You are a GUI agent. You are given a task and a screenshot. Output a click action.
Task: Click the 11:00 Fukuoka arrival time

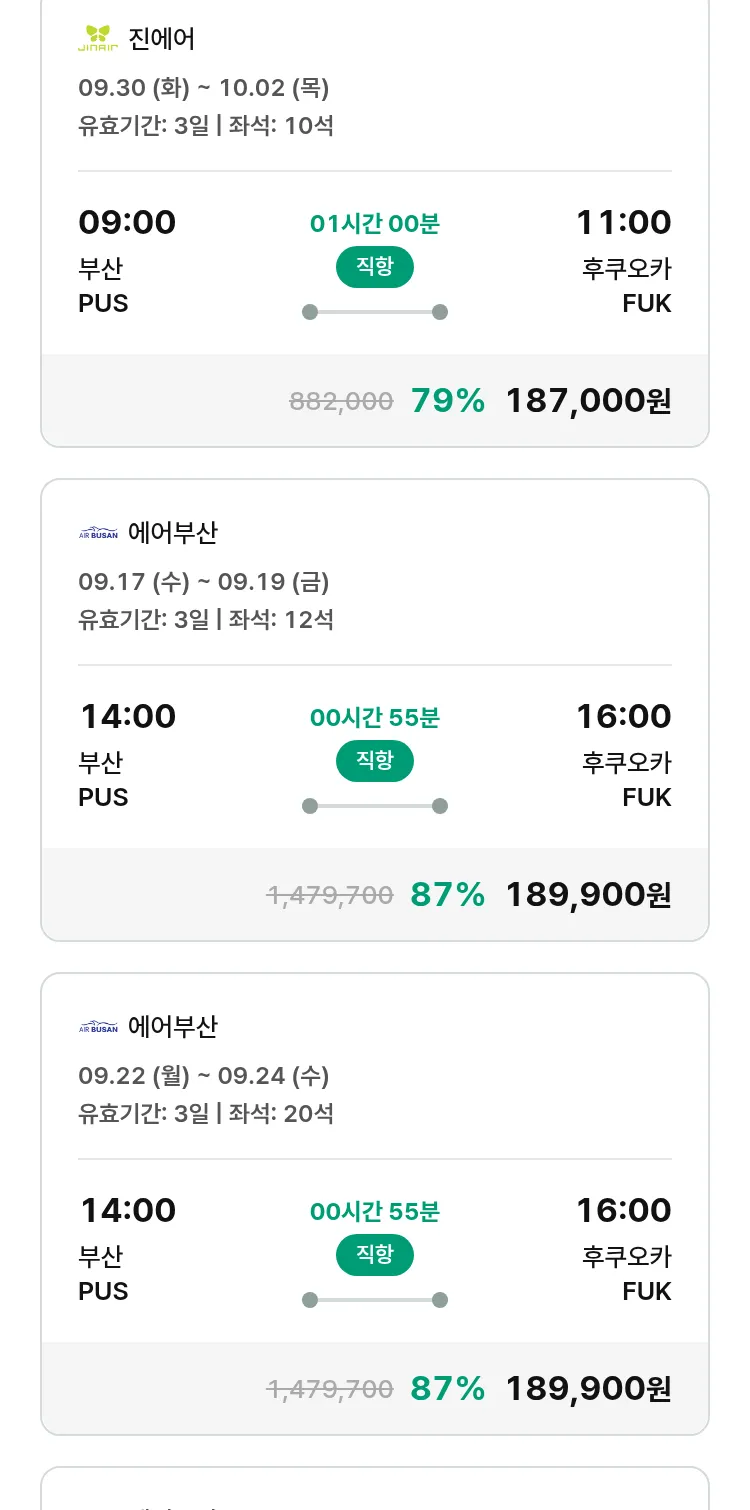click(x=623, y=222)
